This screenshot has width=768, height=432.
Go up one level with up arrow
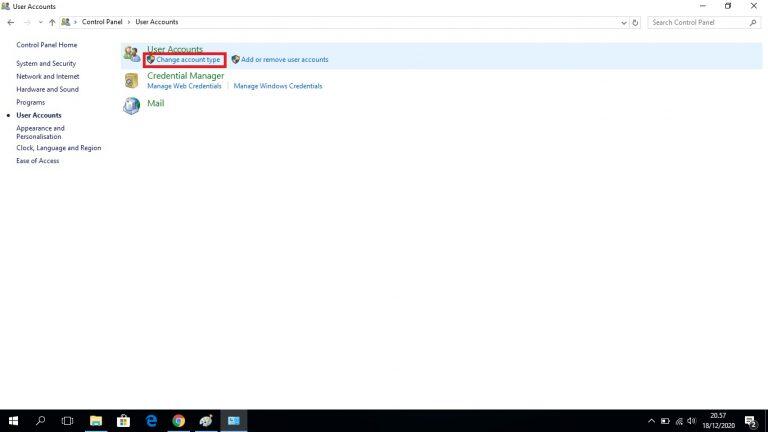[x=52, y=22]
